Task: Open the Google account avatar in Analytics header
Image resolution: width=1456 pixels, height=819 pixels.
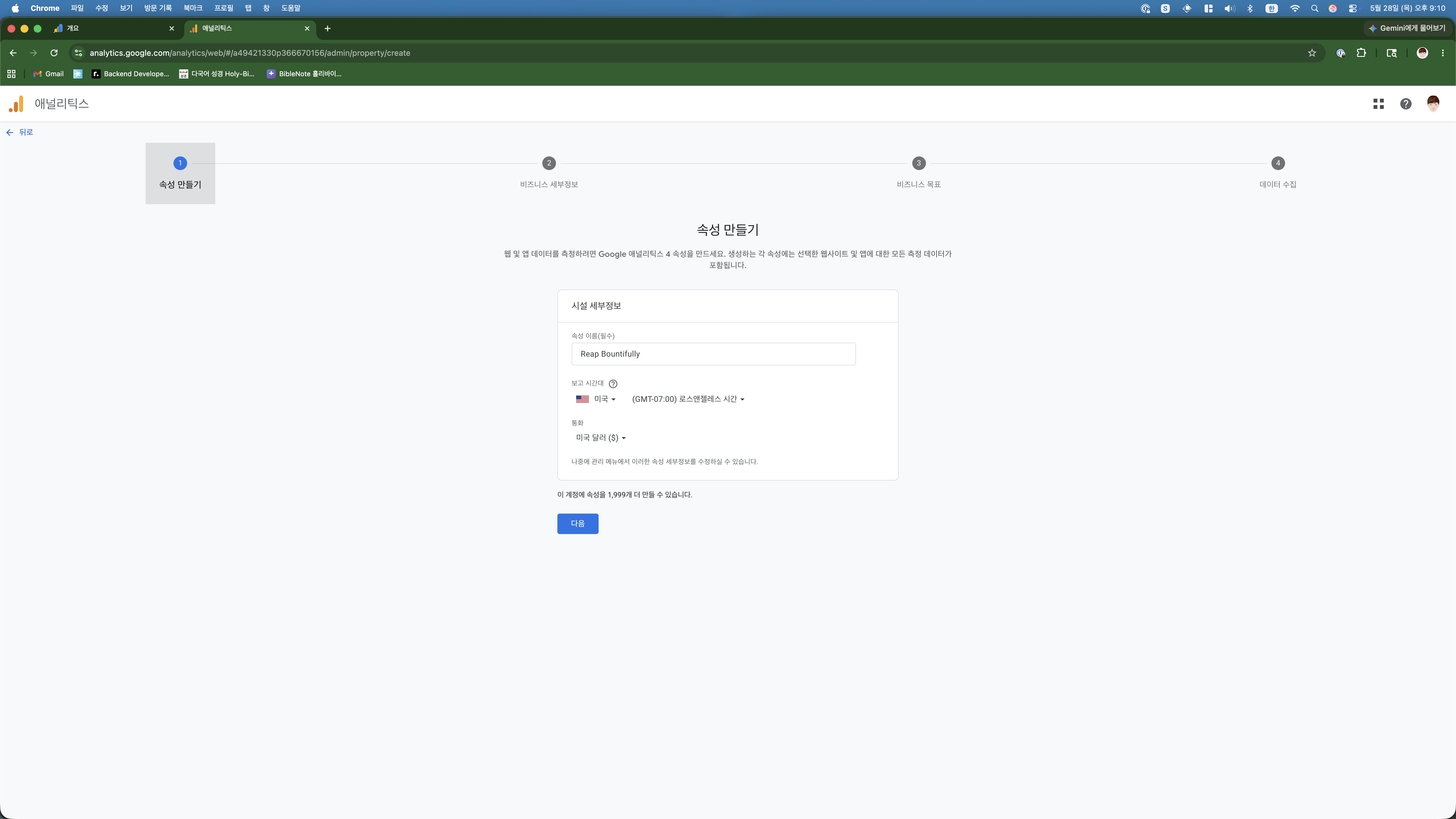Action: point(1433,104)
